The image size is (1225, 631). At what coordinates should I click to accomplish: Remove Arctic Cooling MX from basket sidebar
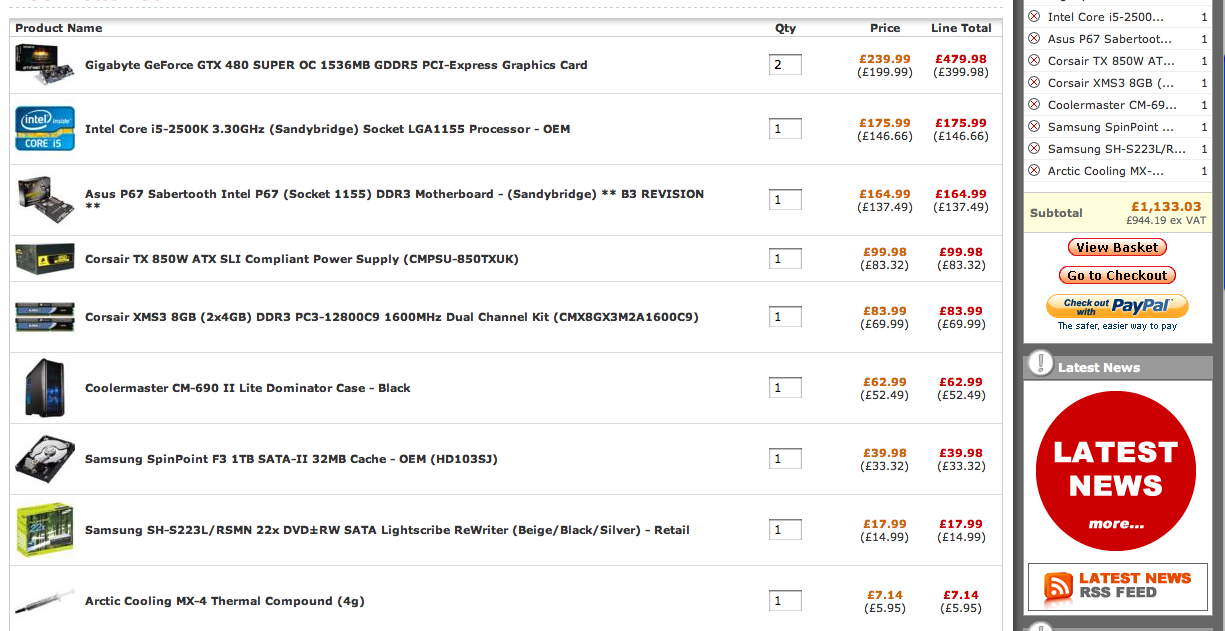tap(1034, 171)
